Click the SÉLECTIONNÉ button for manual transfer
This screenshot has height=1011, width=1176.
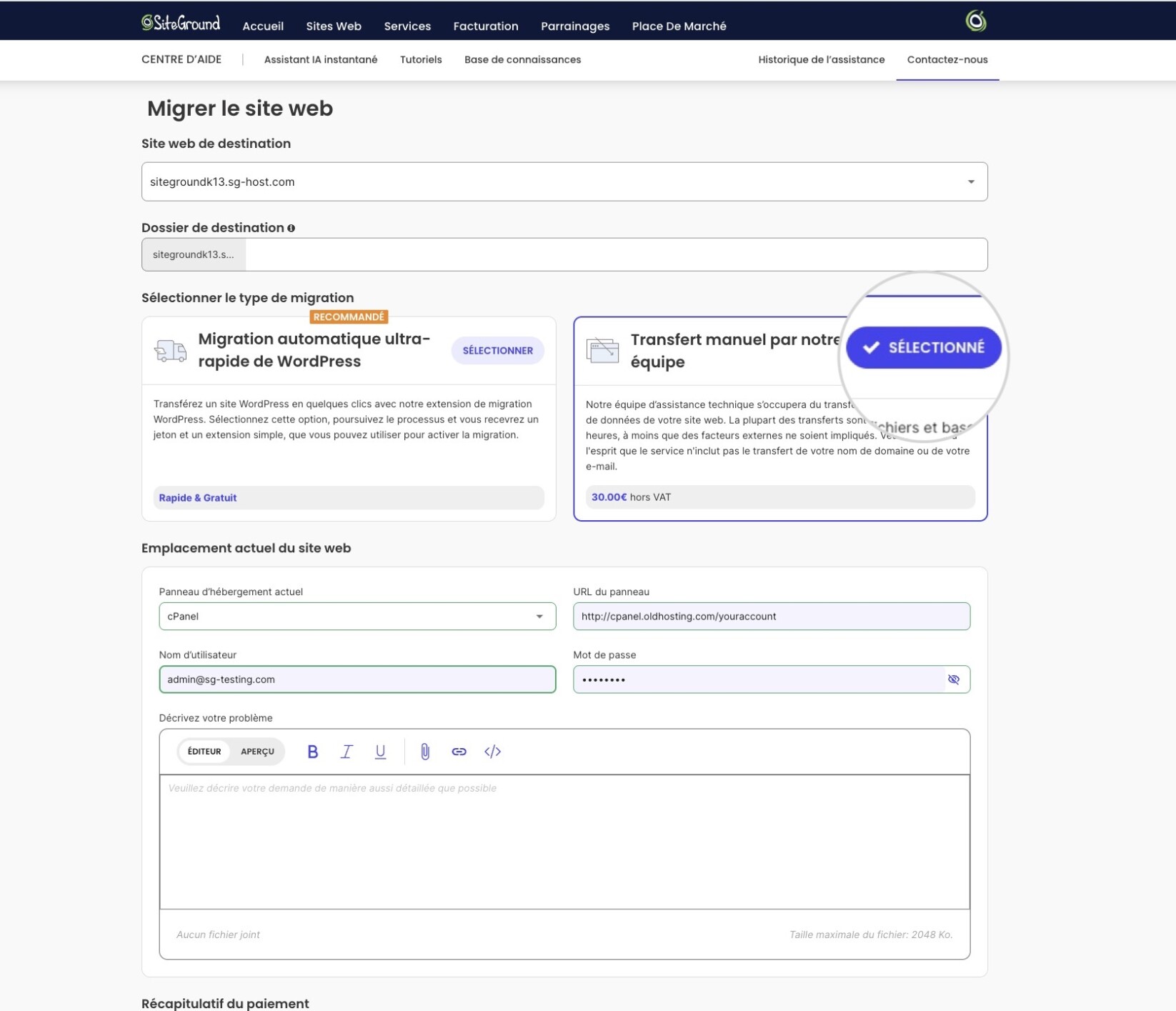[x=923, y=348]
